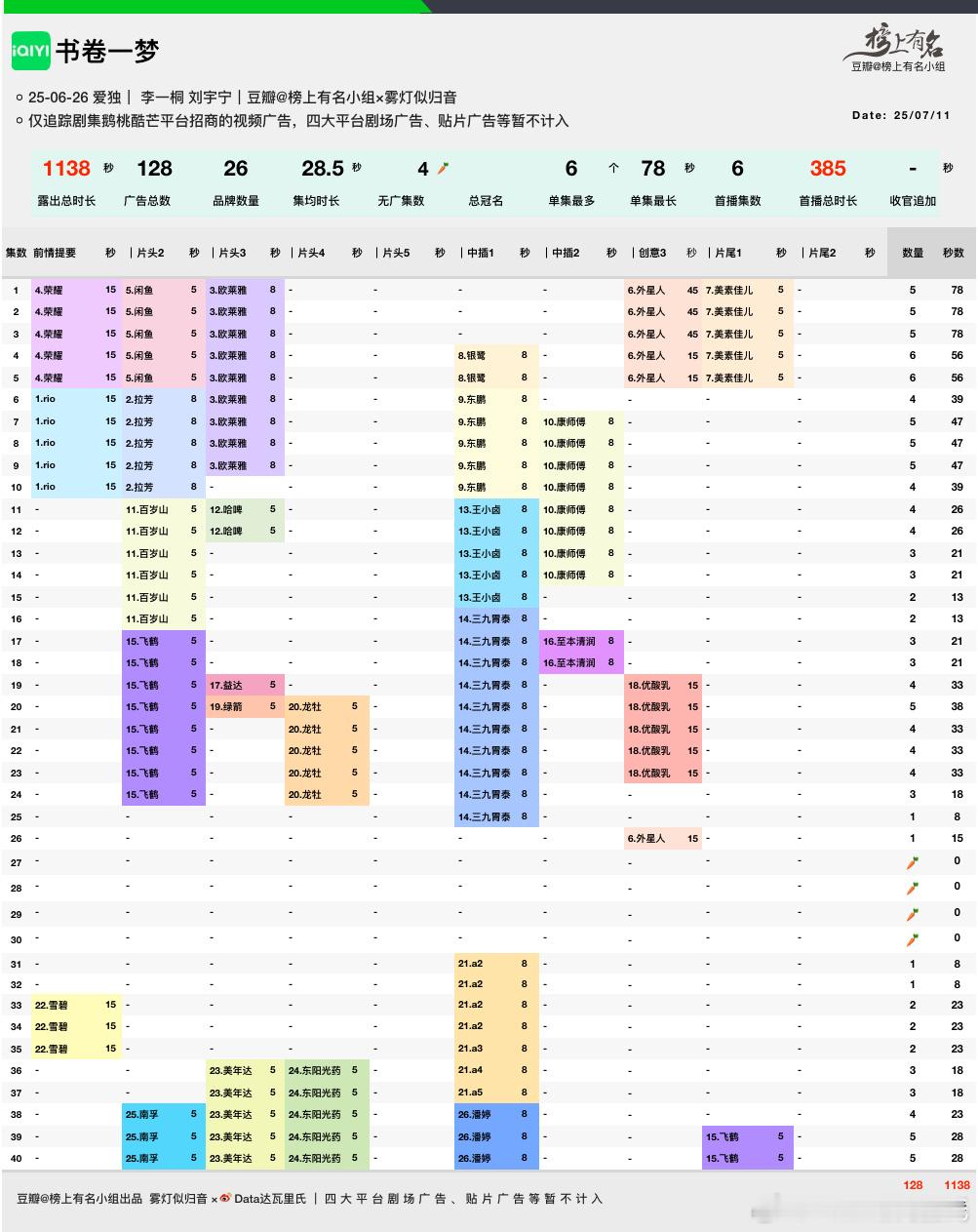
Task: Click the 片尾1 column header
Action: 727,253
